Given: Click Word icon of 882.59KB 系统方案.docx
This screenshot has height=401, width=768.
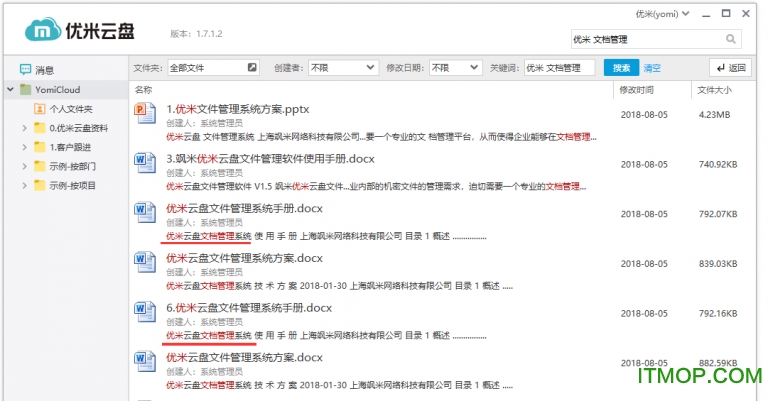Looking at the screenshot, I should coord(145,361).
